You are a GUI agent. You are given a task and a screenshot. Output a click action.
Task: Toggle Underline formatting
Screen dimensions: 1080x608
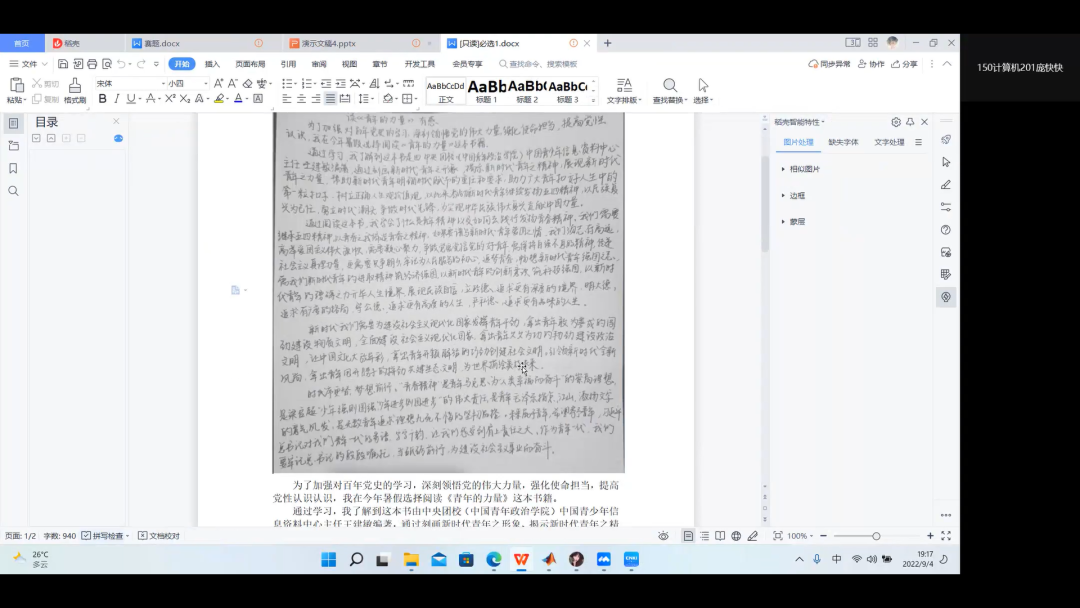130,99
